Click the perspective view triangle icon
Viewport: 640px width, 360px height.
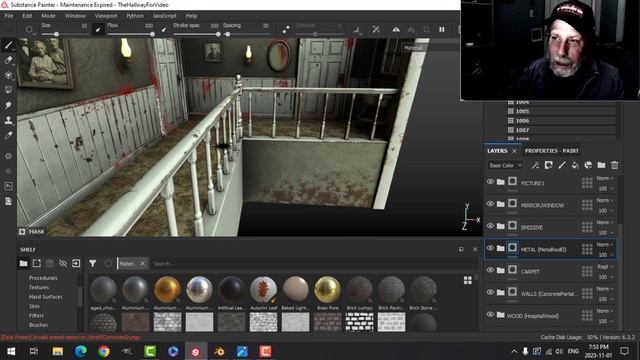[x=396, y=29]
